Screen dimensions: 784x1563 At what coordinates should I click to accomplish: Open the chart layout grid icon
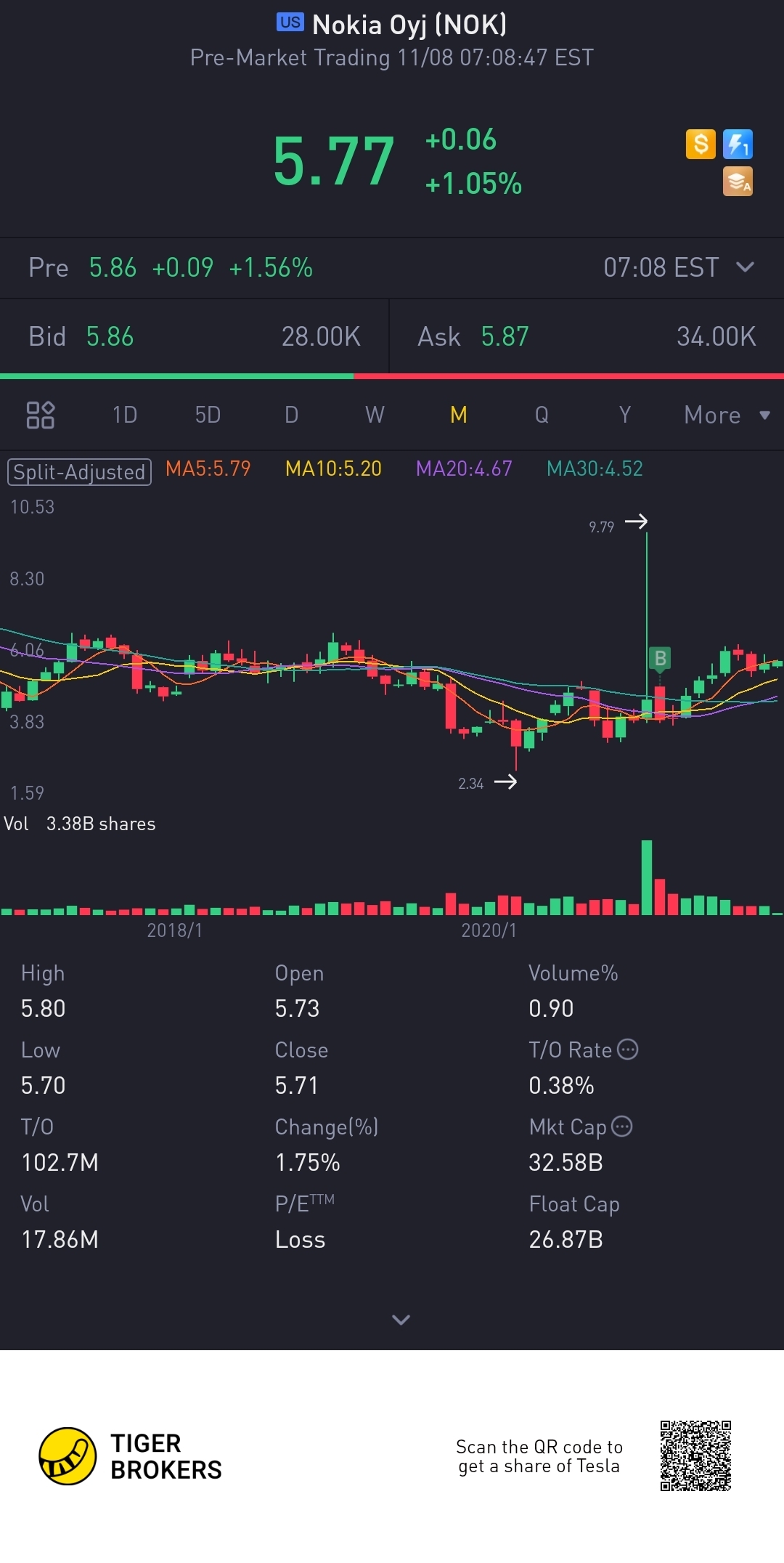point(41,415)
